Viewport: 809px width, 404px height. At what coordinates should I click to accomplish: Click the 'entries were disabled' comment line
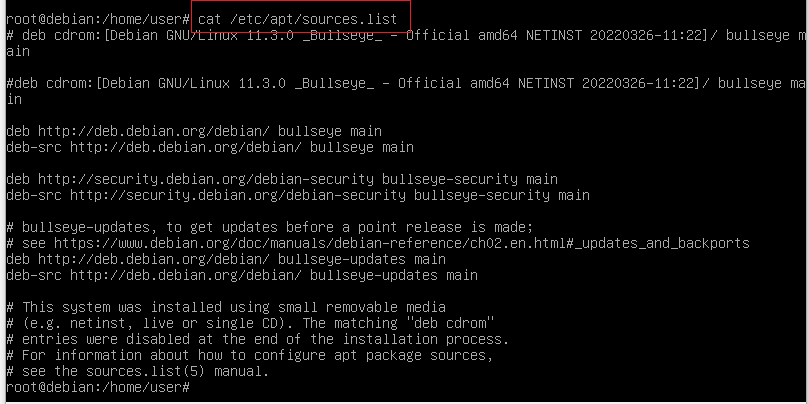tap(258, 339)
